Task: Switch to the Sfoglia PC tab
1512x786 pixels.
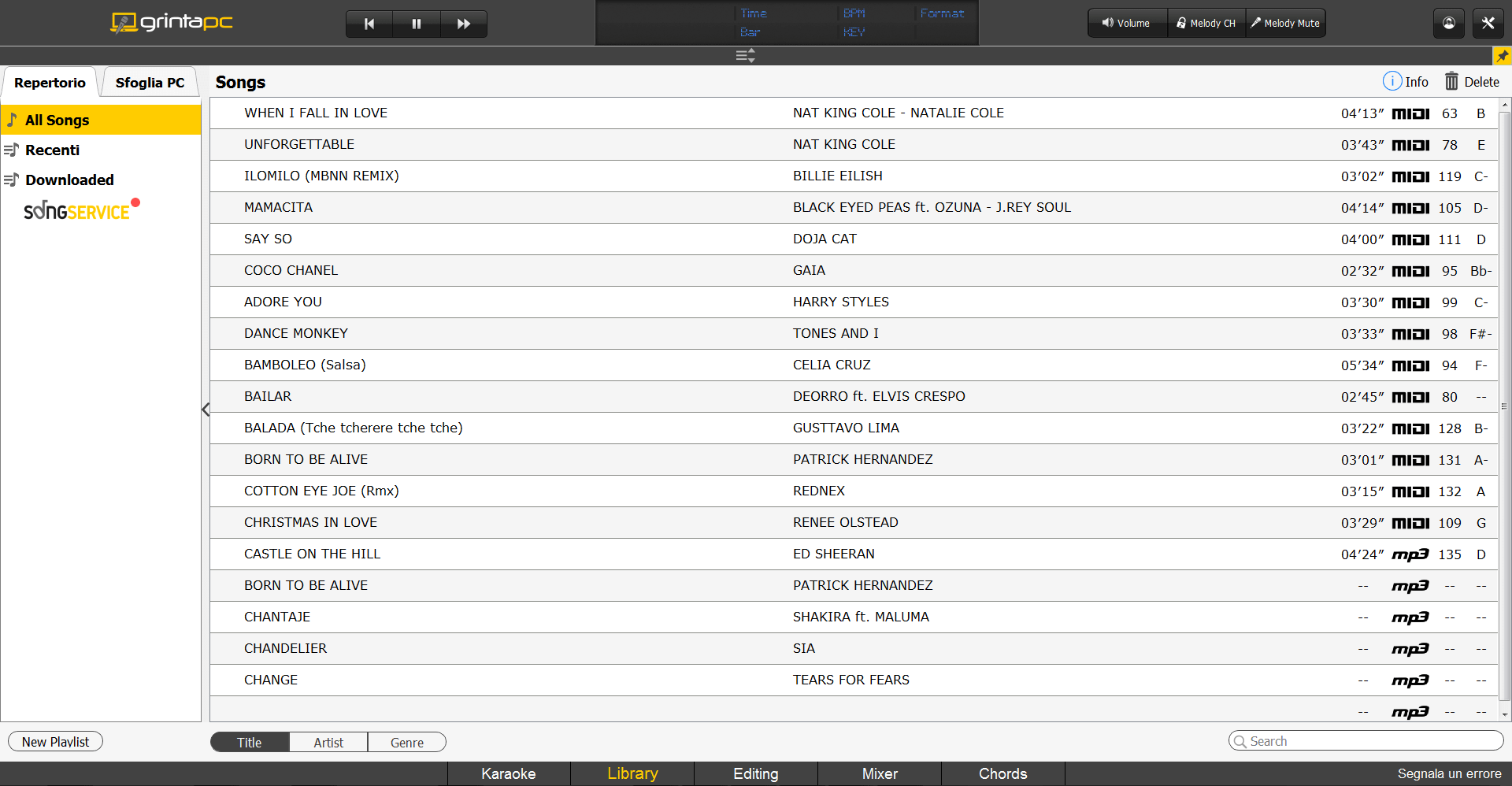Action: point(150,83)
